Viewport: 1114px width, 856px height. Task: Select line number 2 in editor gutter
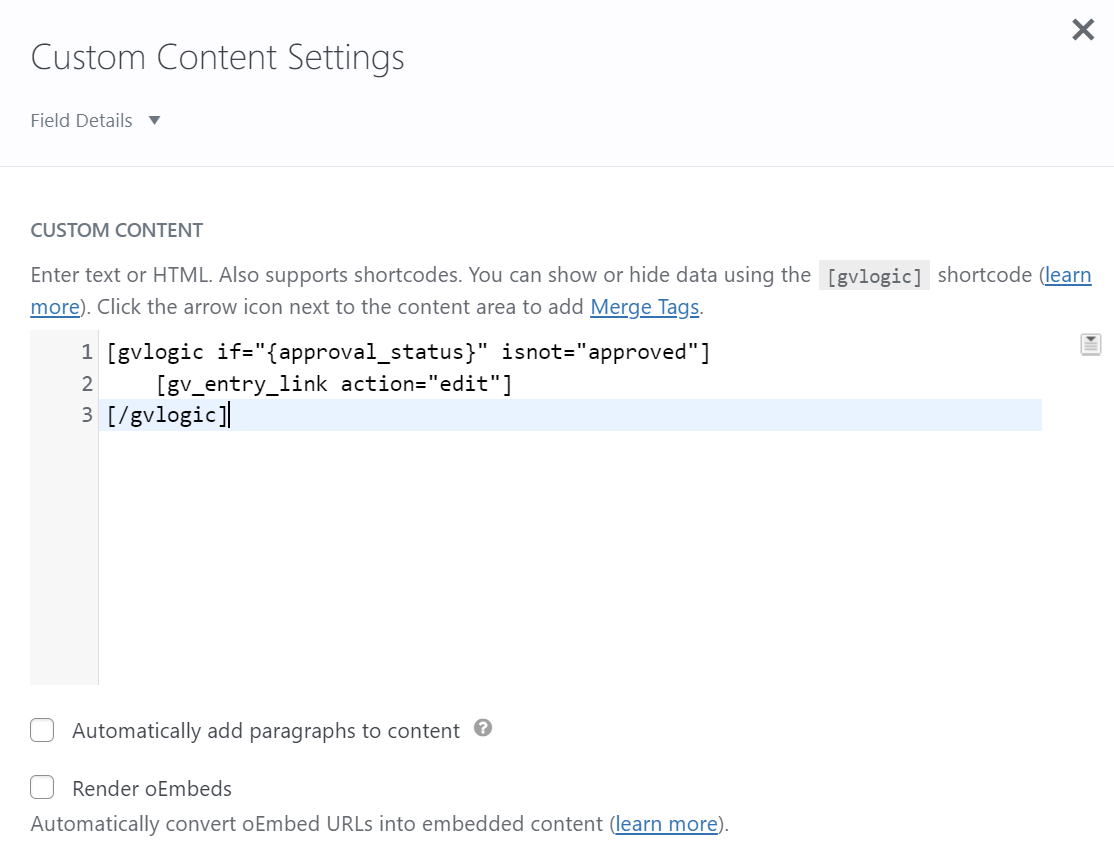(87, 384)
